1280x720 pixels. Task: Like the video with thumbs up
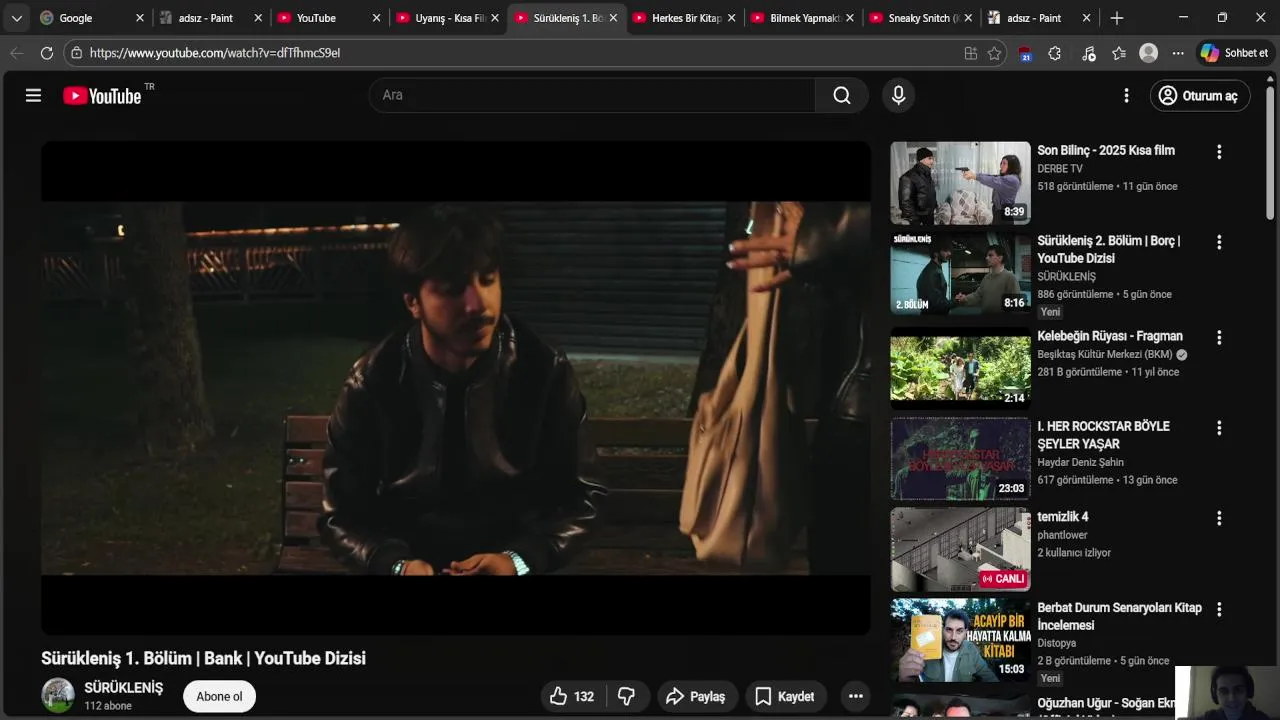click(x=571, y=696)
